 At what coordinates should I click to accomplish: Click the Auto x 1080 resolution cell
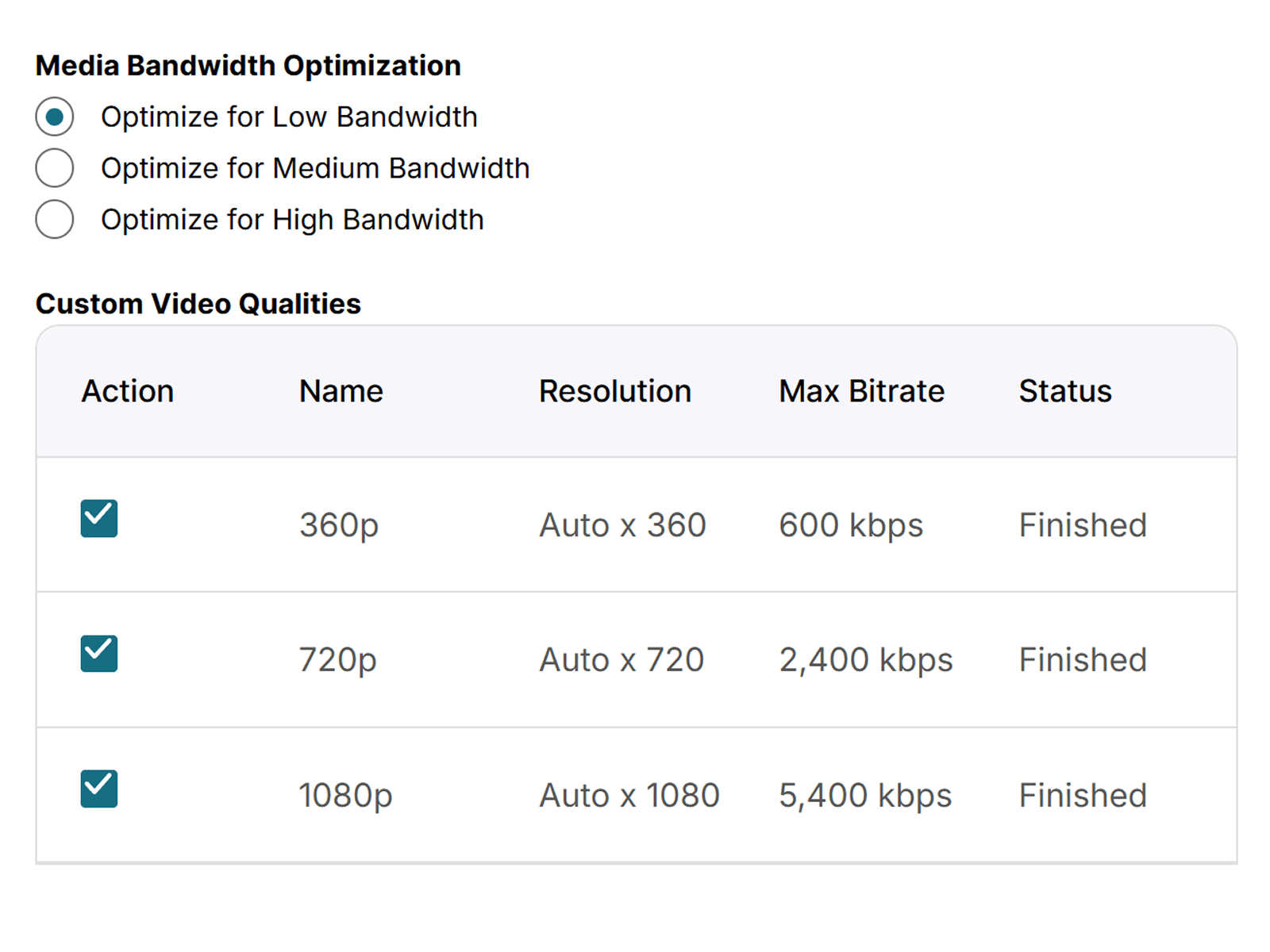[629, 796]
